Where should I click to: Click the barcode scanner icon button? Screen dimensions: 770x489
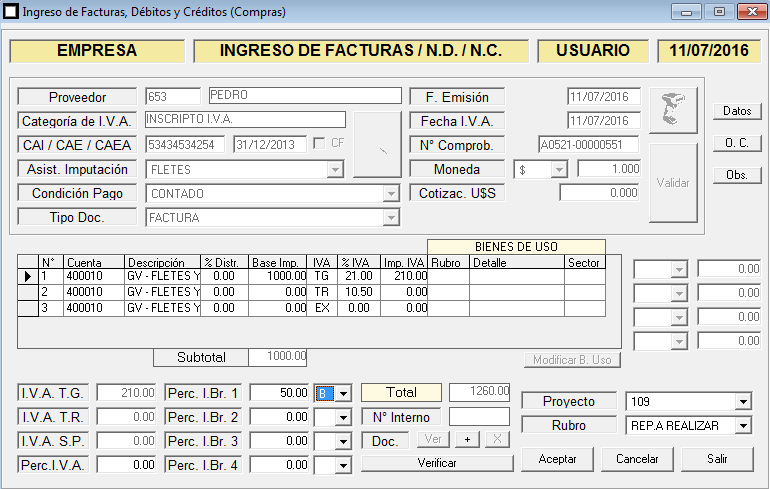tap(673, 110)
